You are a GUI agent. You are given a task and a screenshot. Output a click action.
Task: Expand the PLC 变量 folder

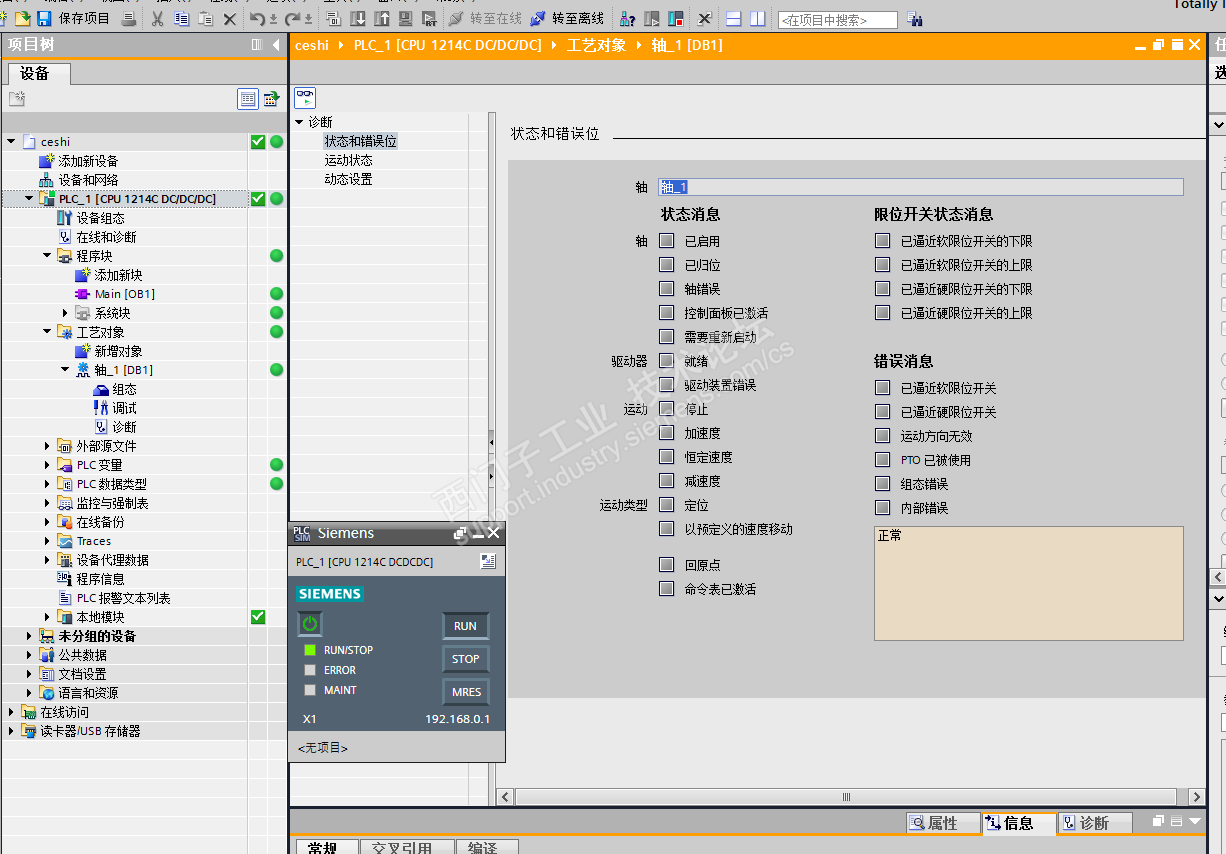47,465
